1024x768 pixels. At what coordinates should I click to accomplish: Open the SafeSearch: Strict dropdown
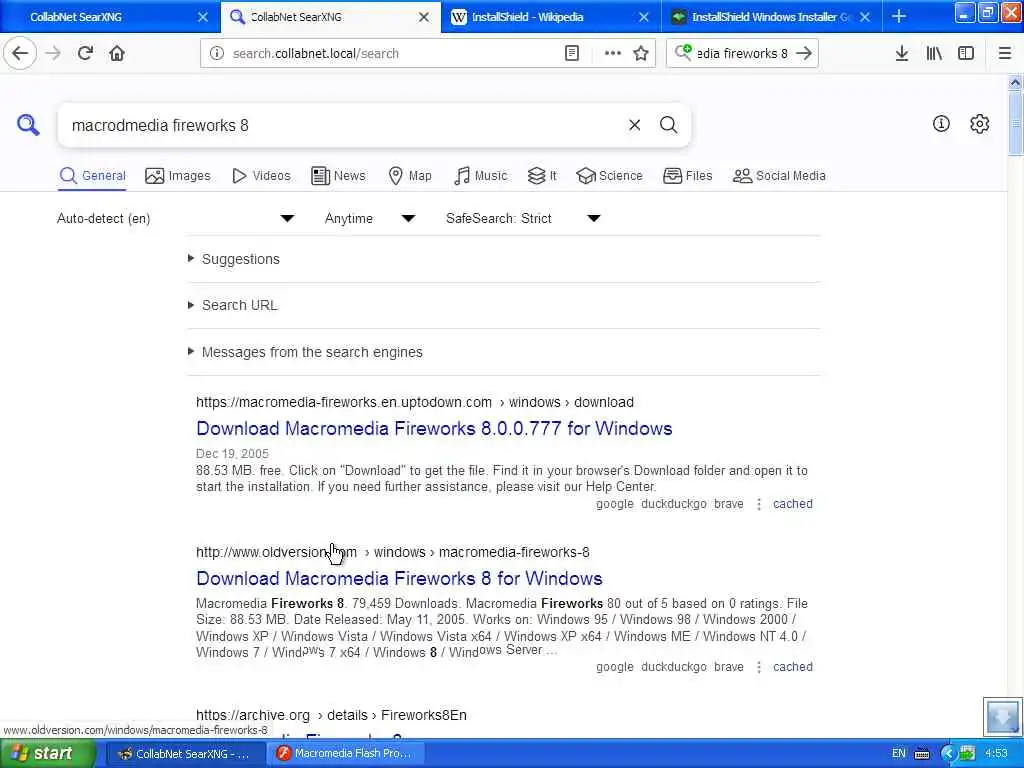click(523, 218)
